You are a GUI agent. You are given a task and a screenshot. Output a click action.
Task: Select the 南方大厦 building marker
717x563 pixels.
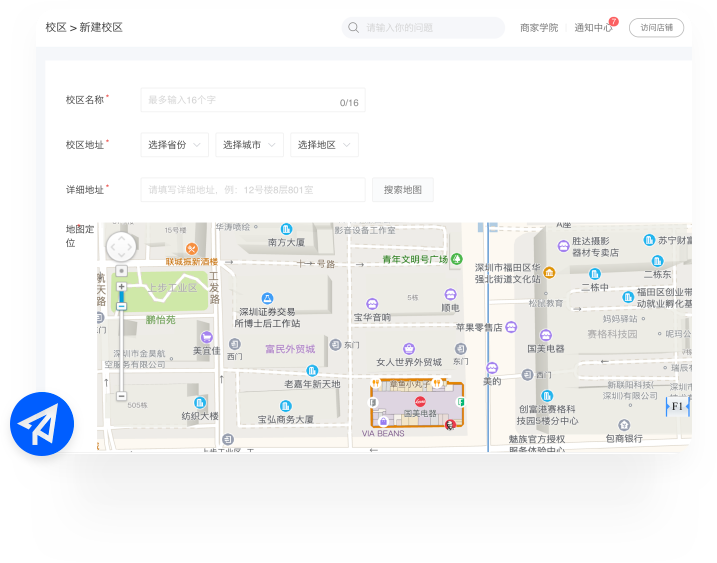point(286,229)
